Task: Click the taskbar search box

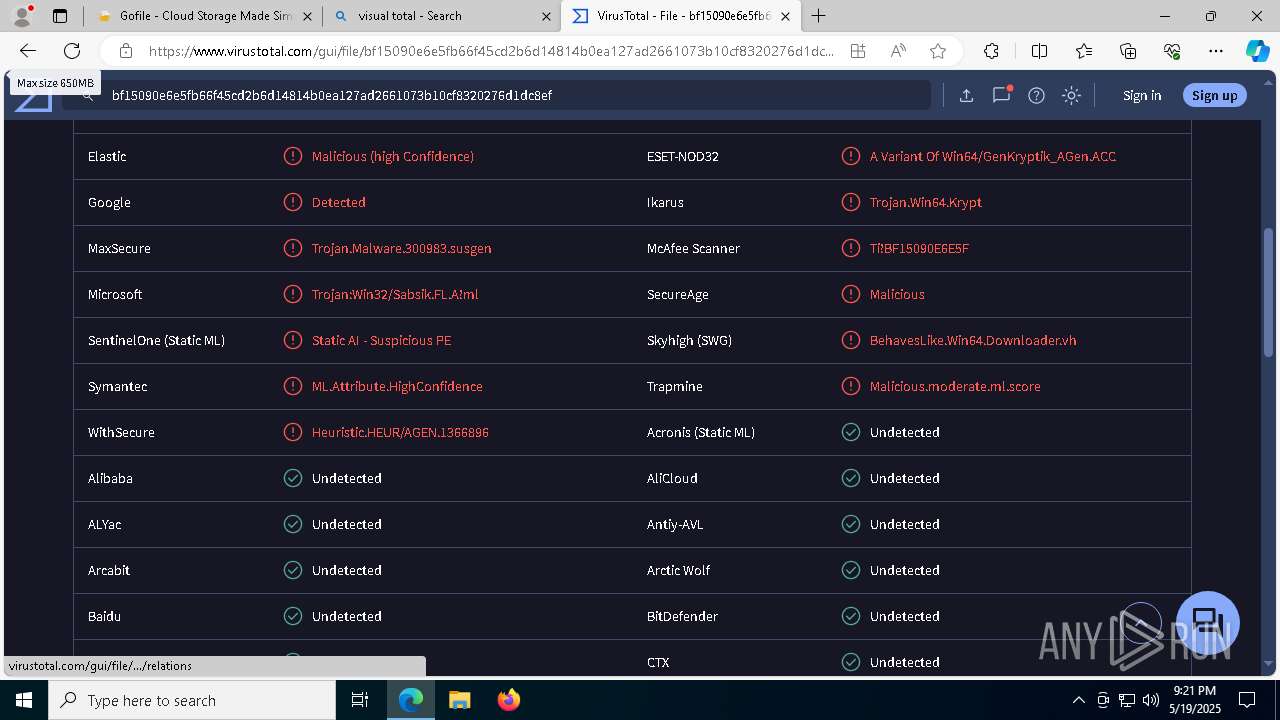Action: coord(192,700)
